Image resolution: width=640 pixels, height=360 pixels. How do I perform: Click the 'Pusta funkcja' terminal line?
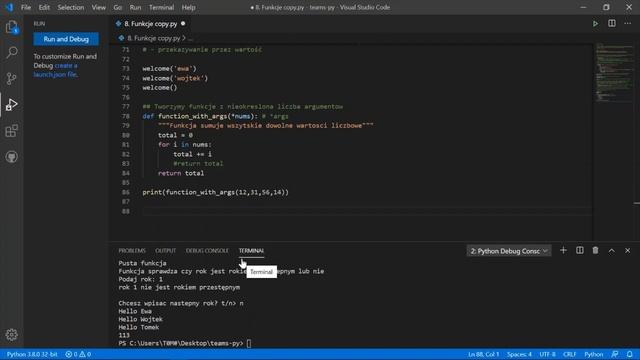142,263
